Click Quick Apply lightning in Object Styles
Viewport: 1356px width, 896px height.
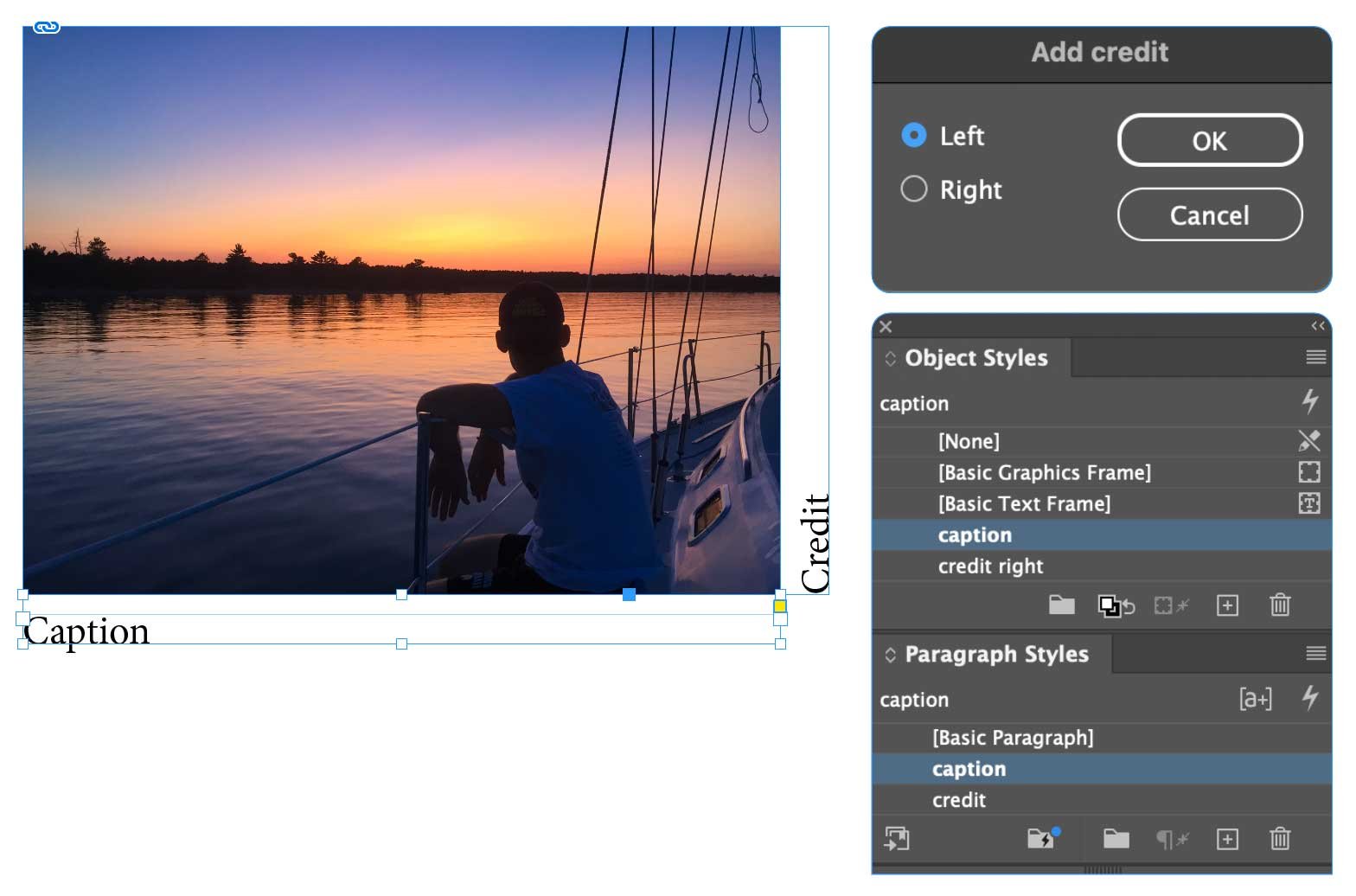click(x=1309, y=401)
